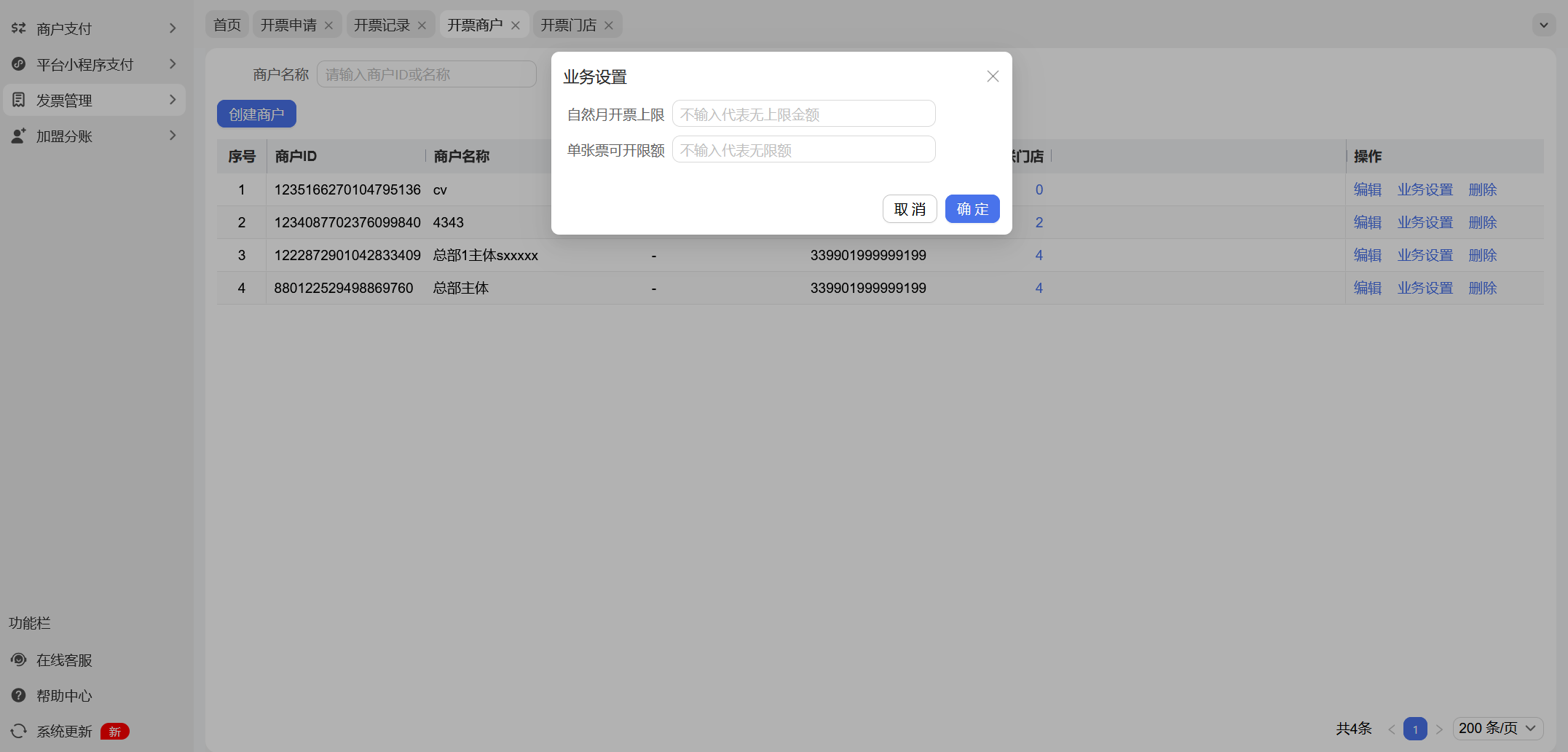Viewport: 1568px width, 752px height.
Task: Click store count 2 for merchant 4343
Action: (1039, 222)
